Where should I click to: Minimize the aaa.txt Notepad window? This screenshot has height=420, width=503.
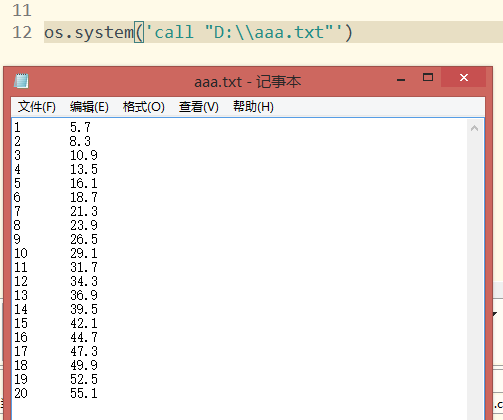click(401, 79)
